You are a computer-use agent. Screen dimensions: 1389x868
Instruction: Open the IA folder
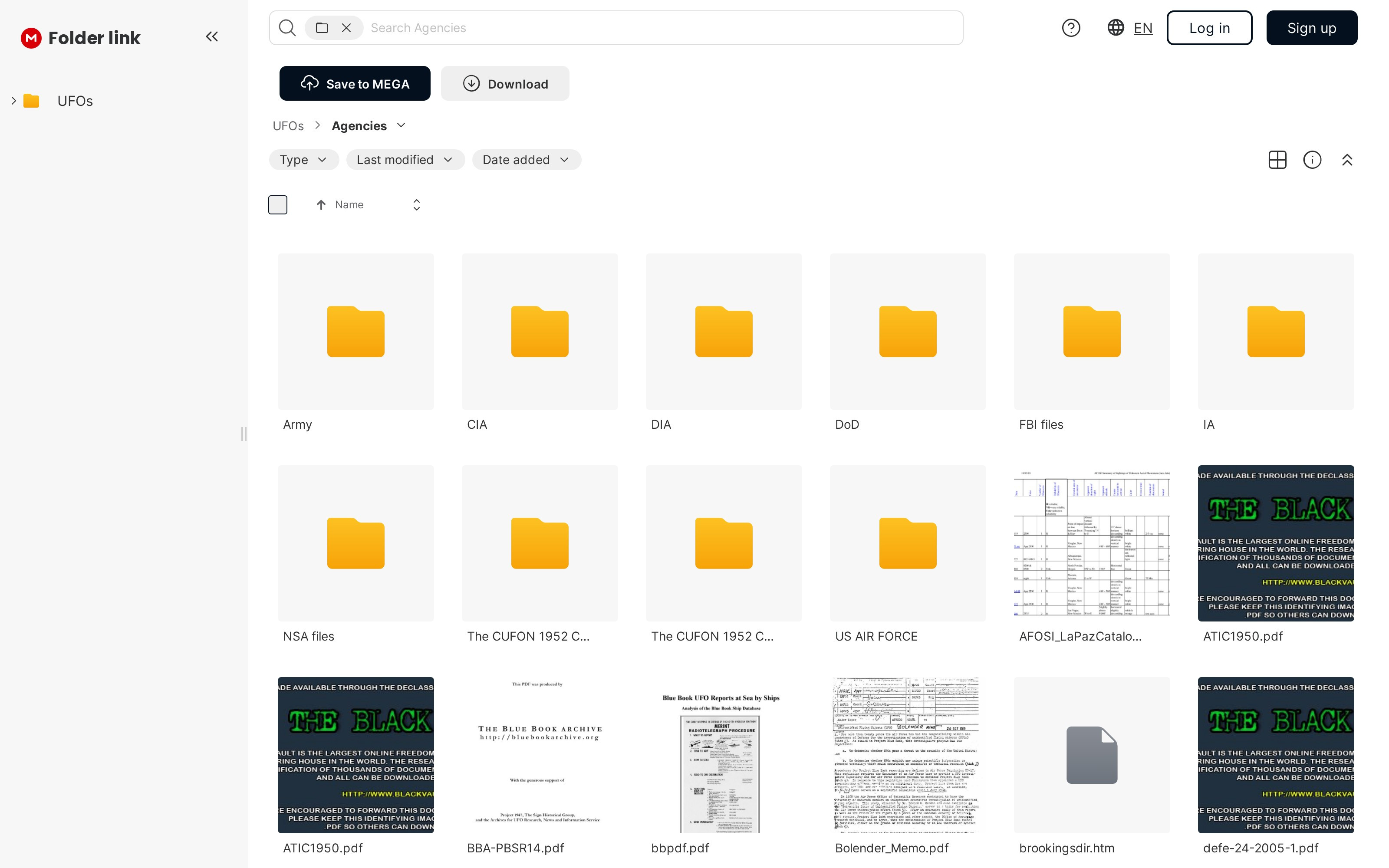(x=1276, y=331)
